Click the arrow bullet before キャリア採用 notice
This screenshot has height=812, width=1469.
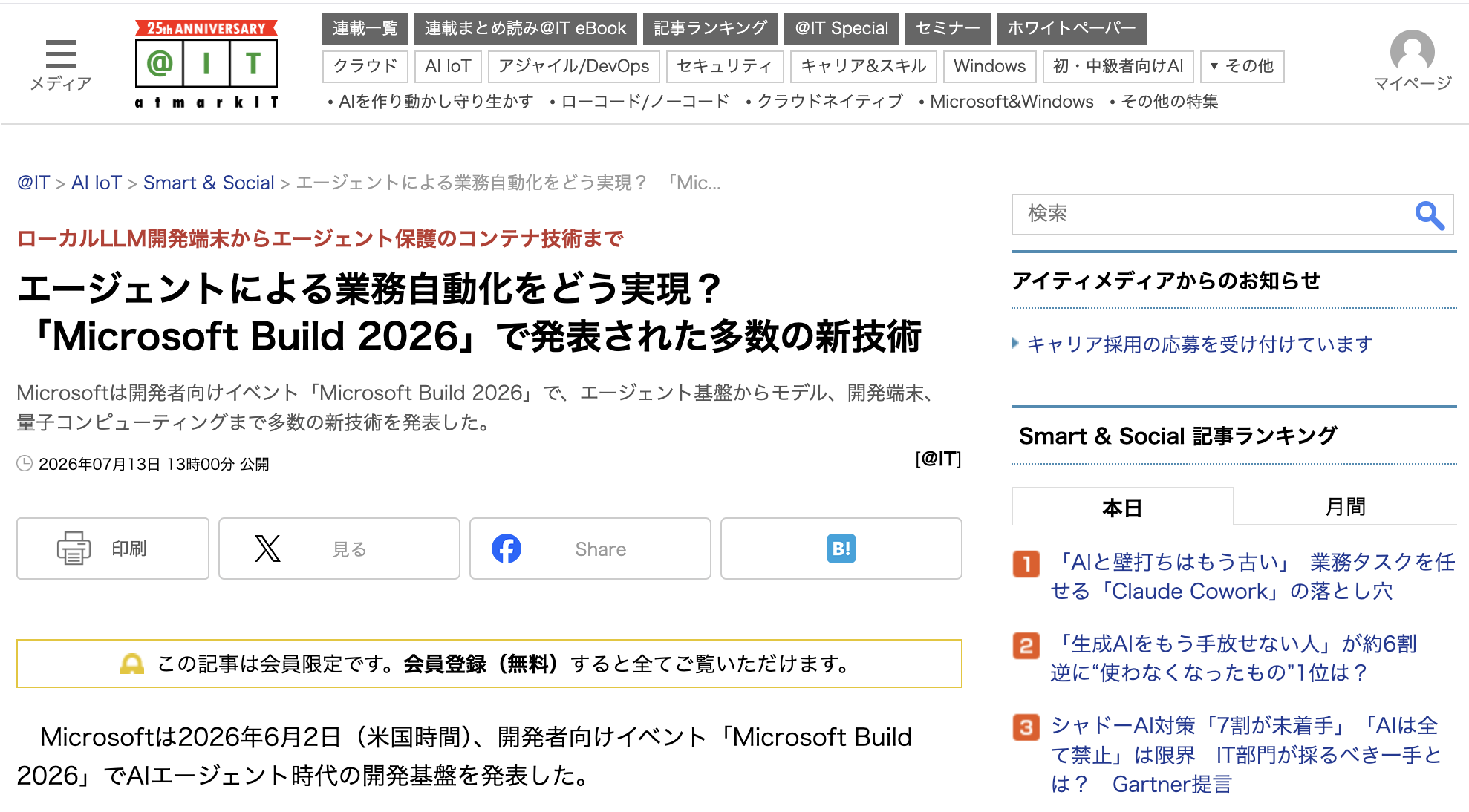point(1015,343)
